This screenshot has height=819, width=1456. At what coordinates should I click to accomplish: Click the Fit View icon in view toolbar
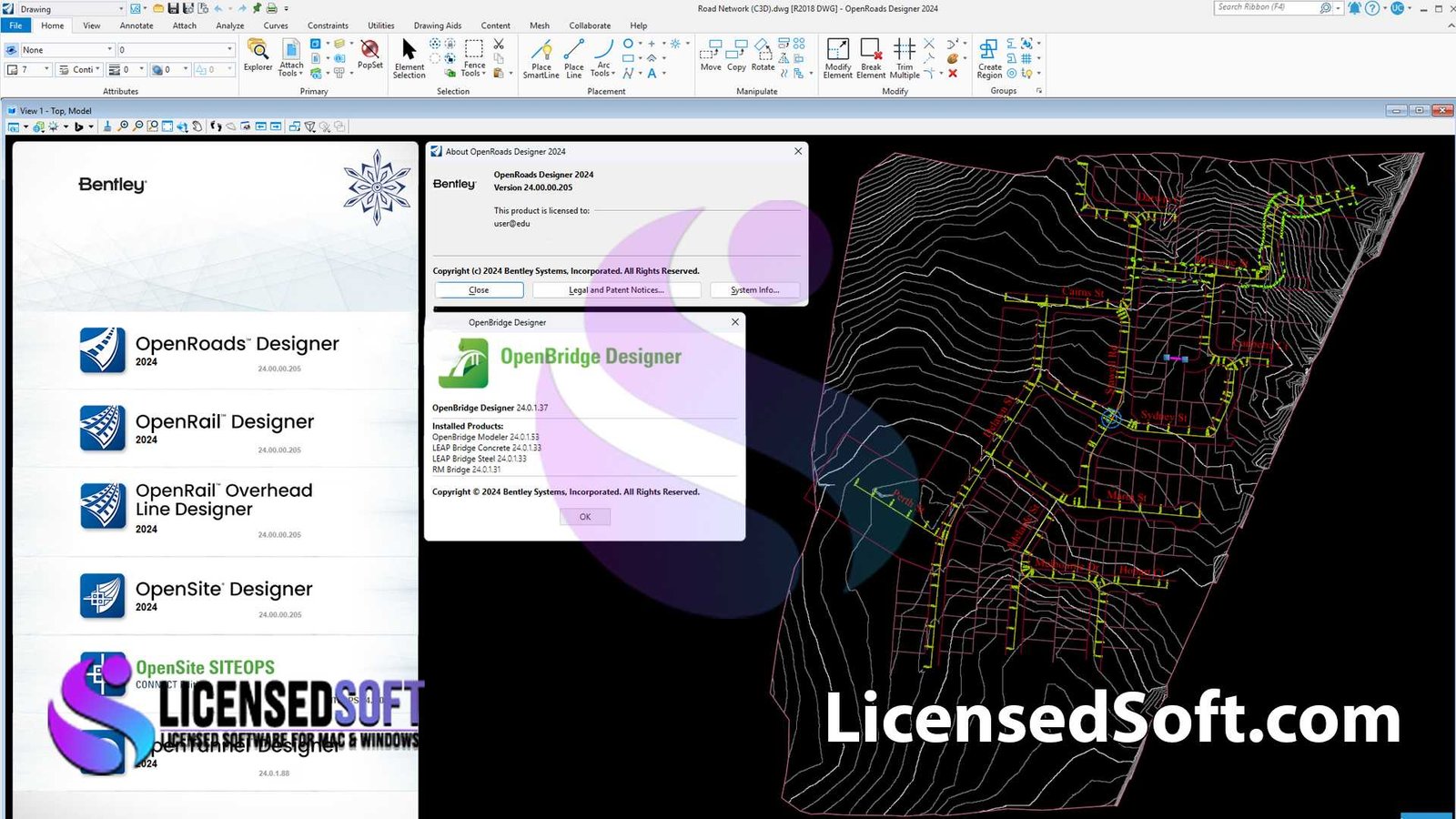167,126
